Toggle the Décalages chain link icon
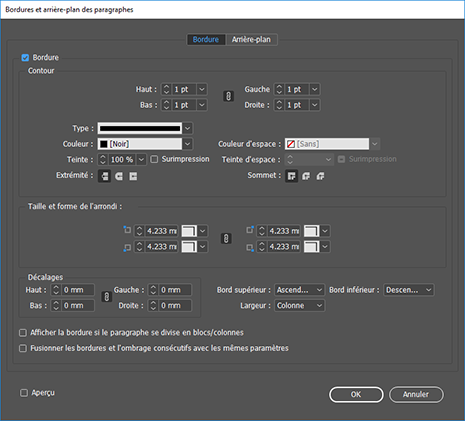465x421 pixels. [106, 297]
